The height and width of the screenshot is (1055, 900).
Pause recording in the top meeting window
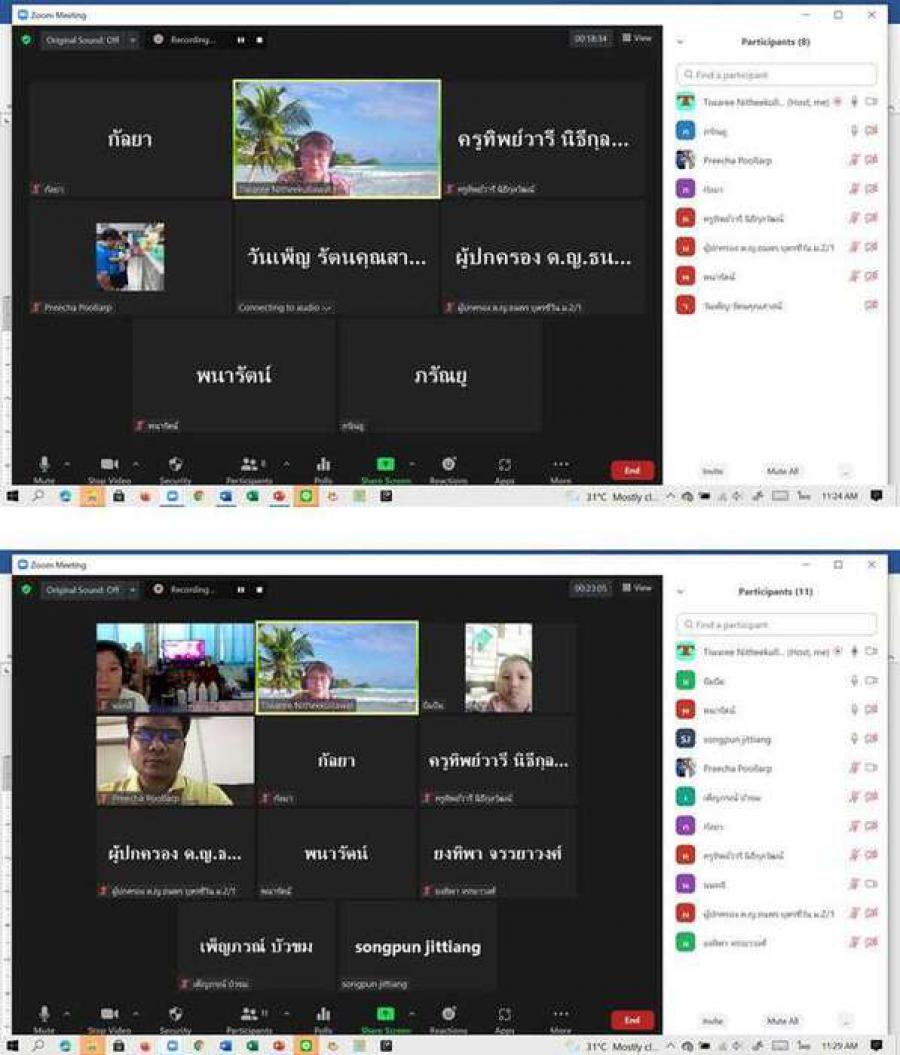(x=240, y=40)
